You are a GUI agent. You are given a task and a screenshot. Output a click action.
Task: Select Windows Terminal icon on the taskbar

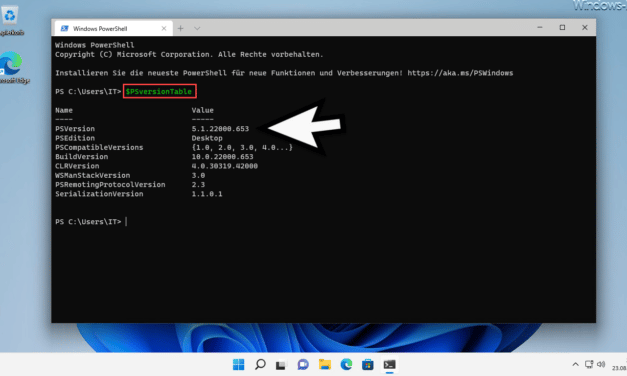click(389, 364)
